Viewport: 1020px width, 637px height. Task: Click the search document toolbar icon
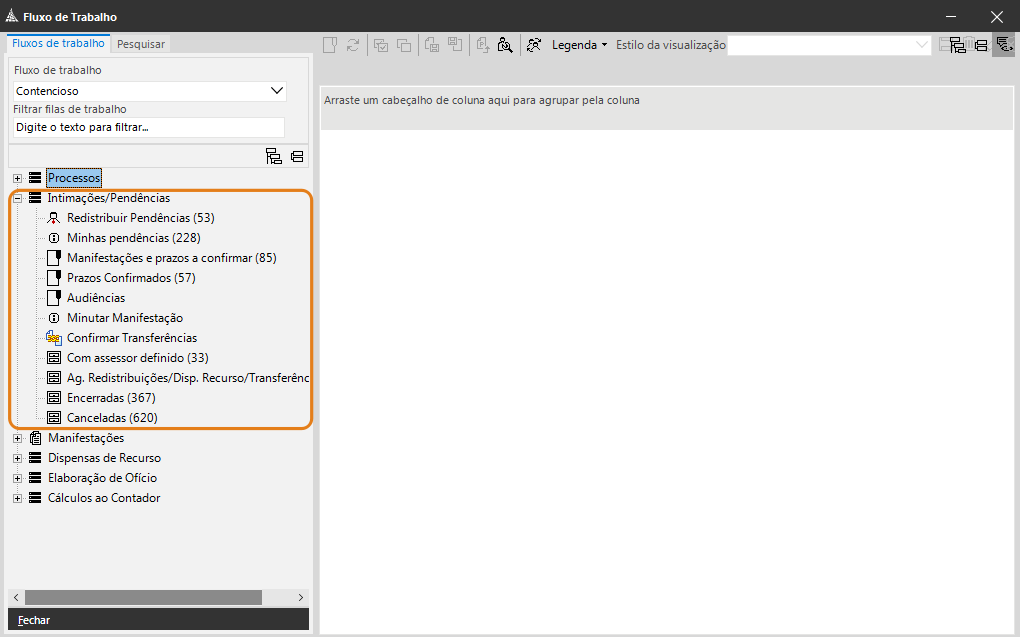(x=505, y=45)
